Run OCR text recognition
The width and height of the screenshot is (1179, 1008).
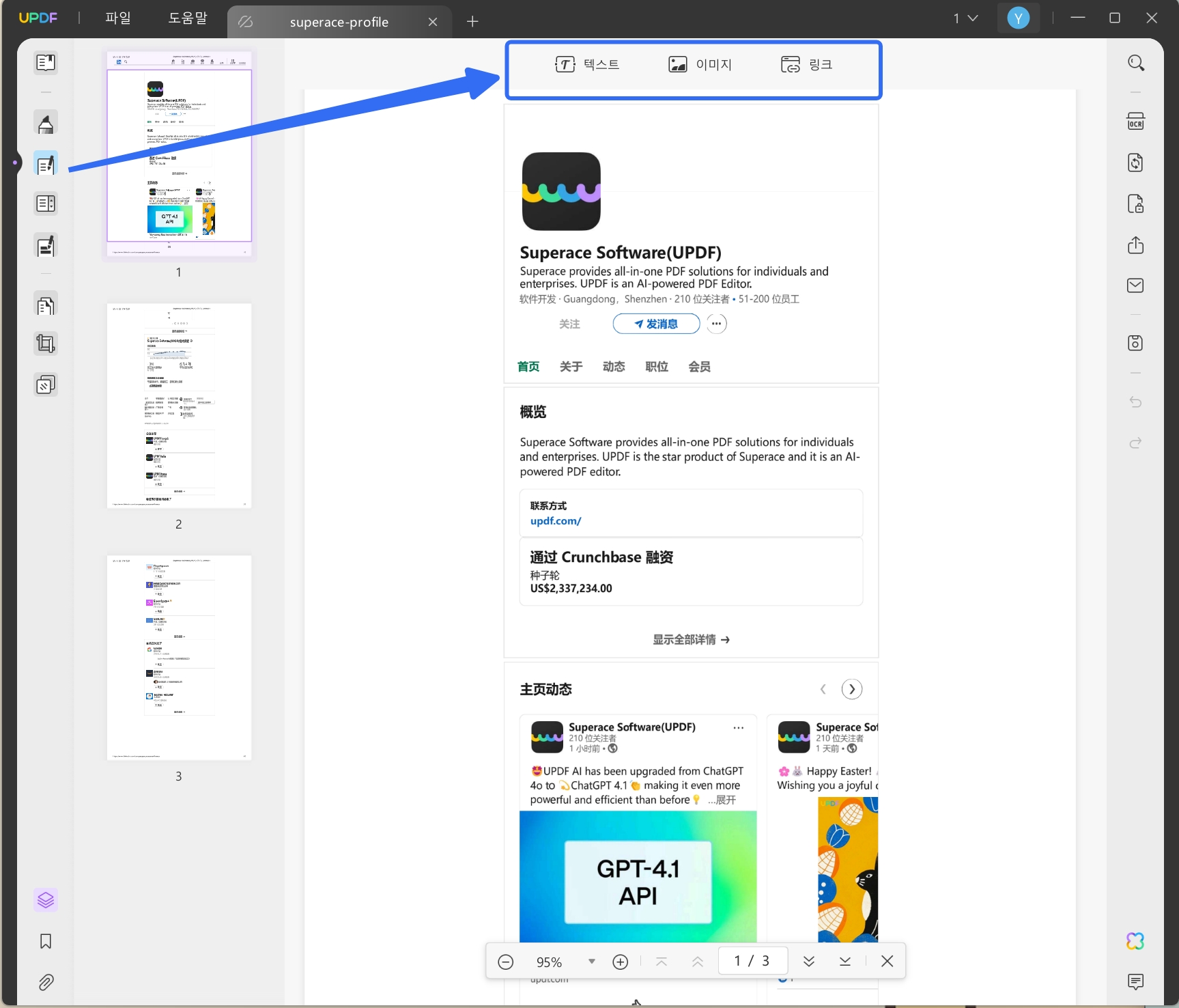pyautogui.click(x=1135, y=122)
